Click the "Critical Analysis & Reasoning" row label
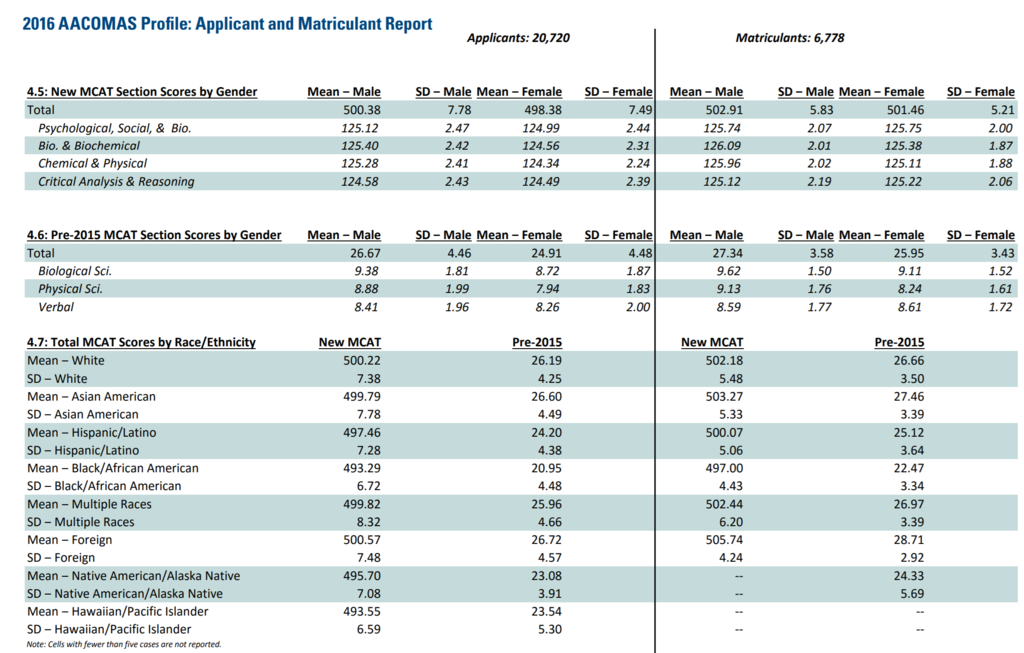1024x653 pixels. click(x=116, y=182)
